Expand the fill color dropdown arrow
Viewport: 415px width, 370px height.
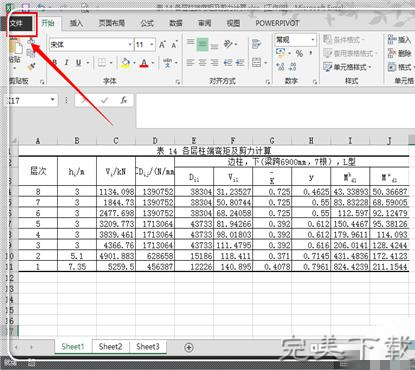pyautogui.click(x=134, y=63)
